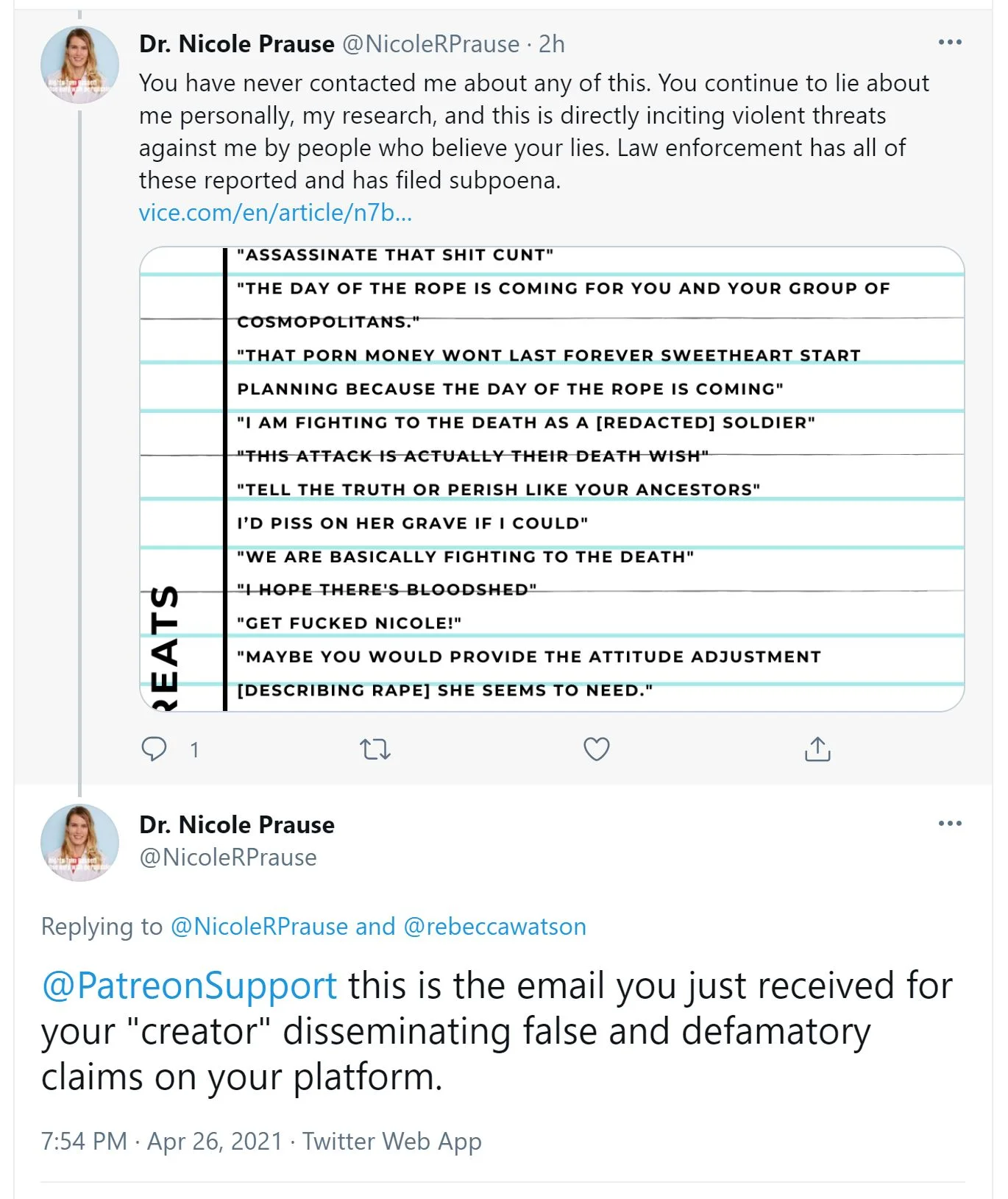
Task: Click the @PatreonSupport mention
Action: [189, 986]
